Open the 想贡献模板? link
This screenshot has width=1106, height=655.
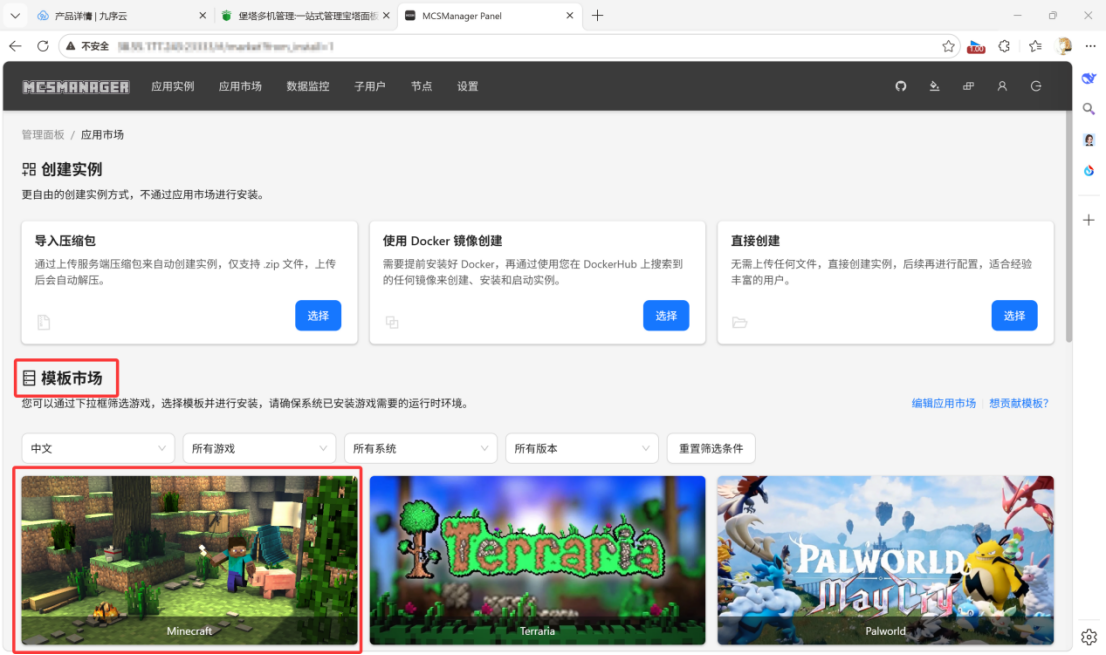(x=1019, y=403)
